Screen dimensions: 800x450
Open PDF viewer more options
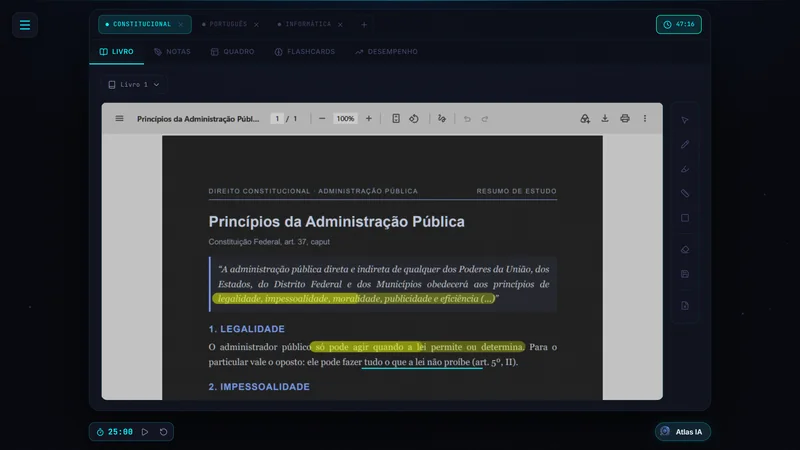(645, 118)
